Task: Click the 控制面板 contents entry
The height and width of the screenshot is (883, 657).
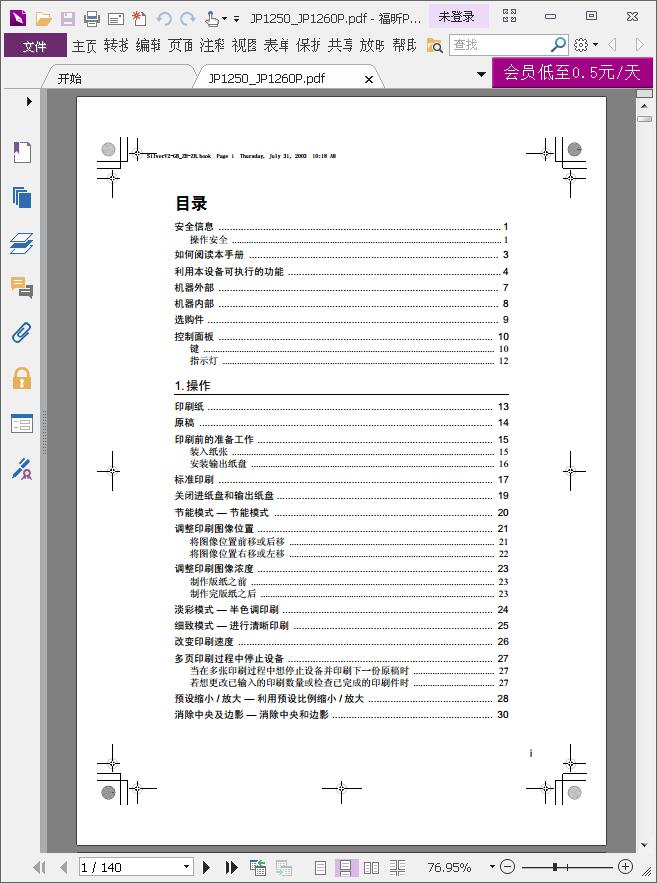Action: pos(194,337)
